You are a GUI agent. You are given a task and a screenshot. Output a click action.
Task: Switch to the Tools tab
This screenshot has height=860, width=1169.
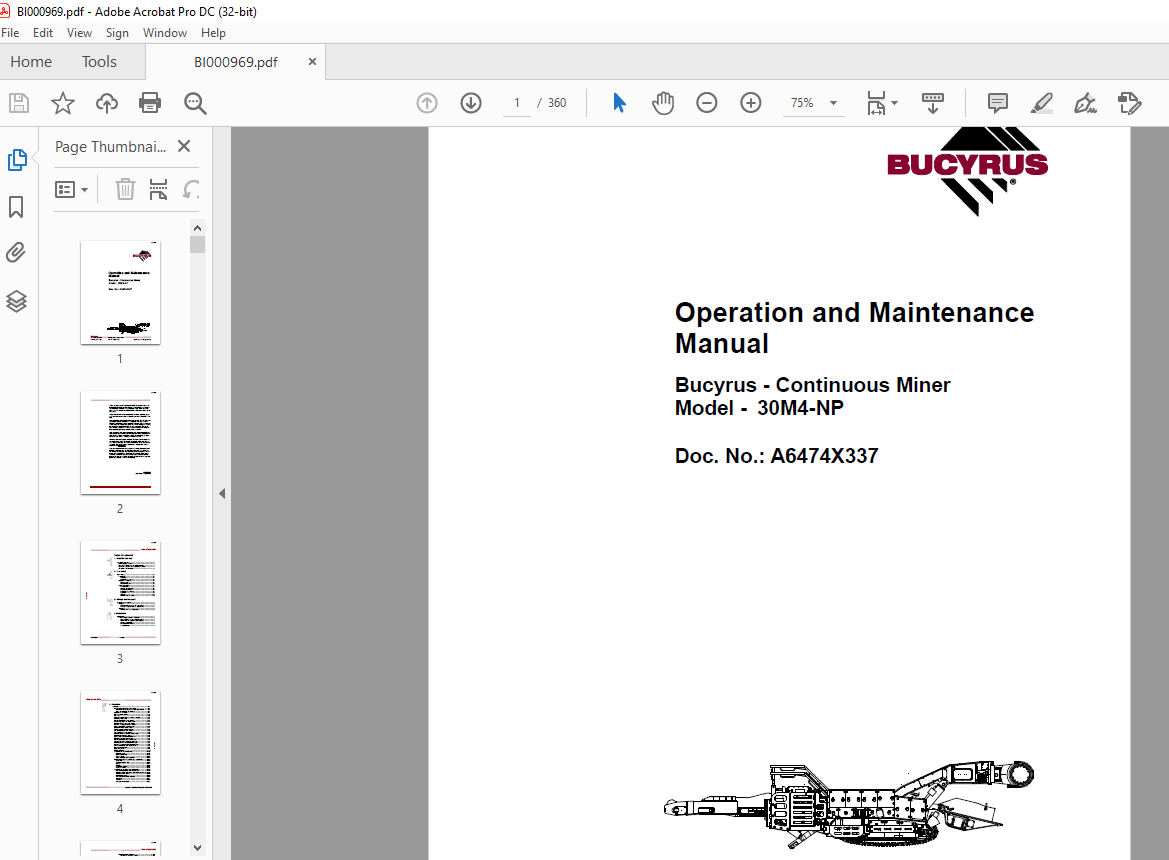99,62
